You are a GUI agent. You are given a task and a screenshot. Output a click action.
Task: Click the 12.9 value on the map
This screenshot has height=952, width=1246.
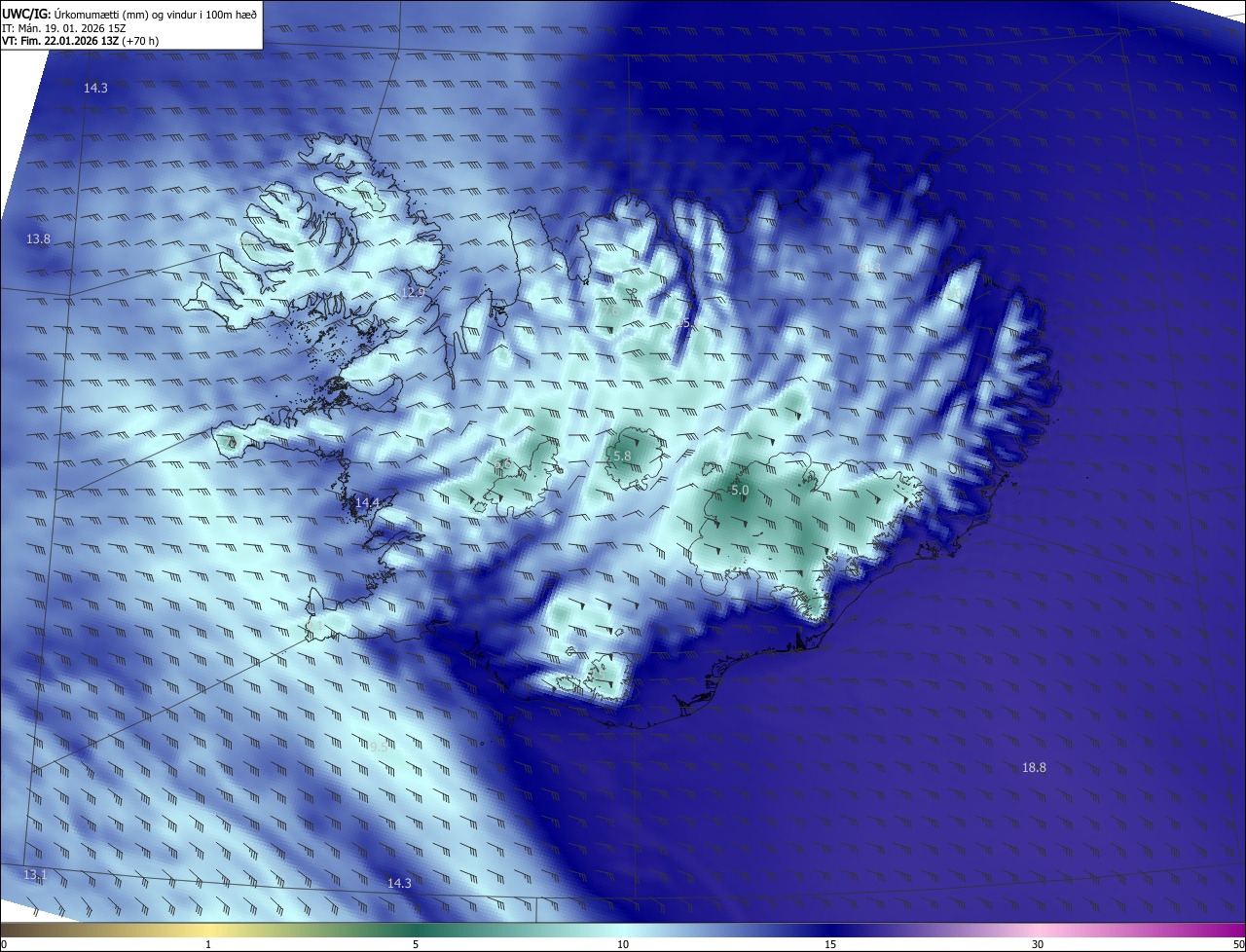click(x=414, y=292)
